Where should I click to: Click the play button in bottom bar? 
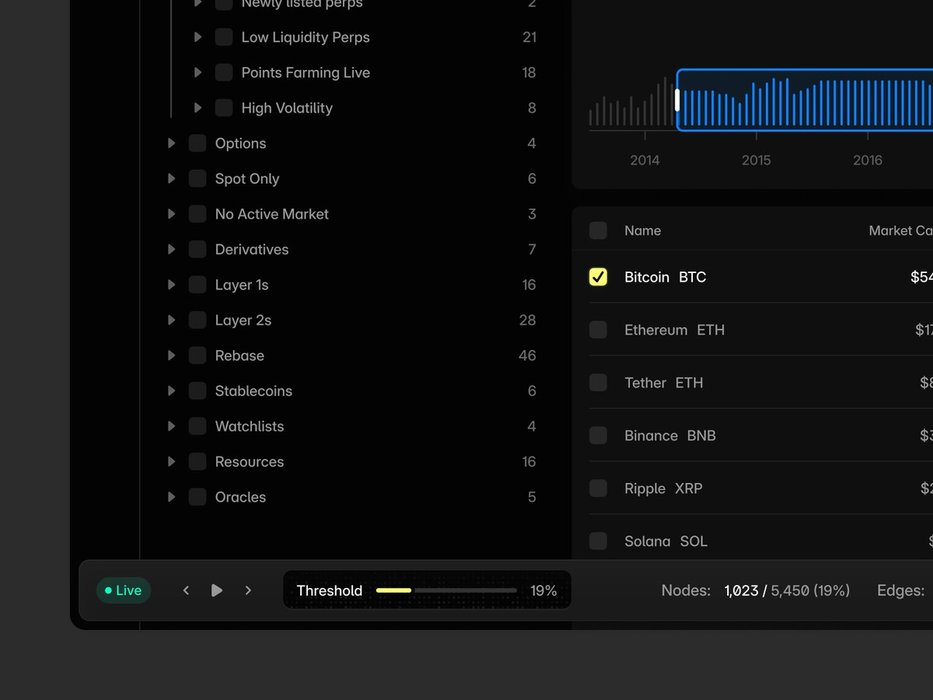pos(217,591)
